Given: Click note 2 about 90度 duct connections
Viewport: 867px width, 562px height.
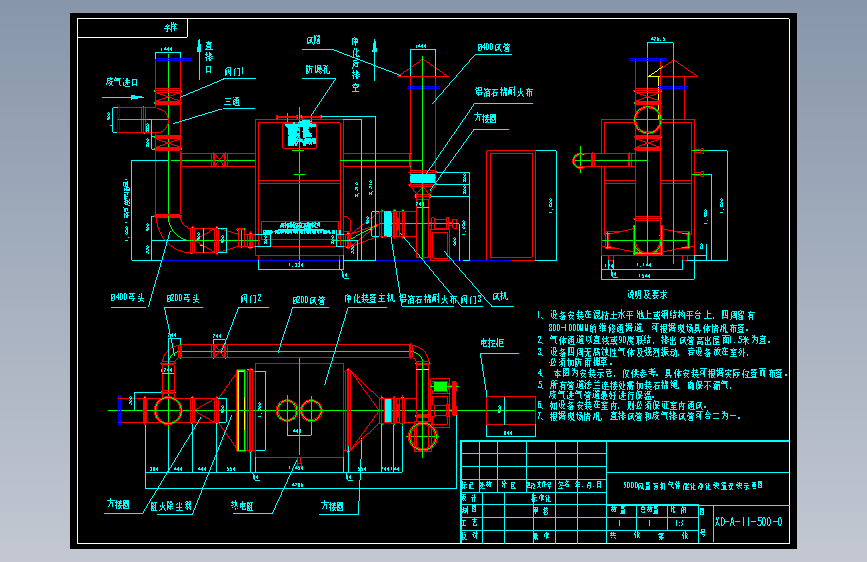Looking at the screenshot, I should 654,340.
